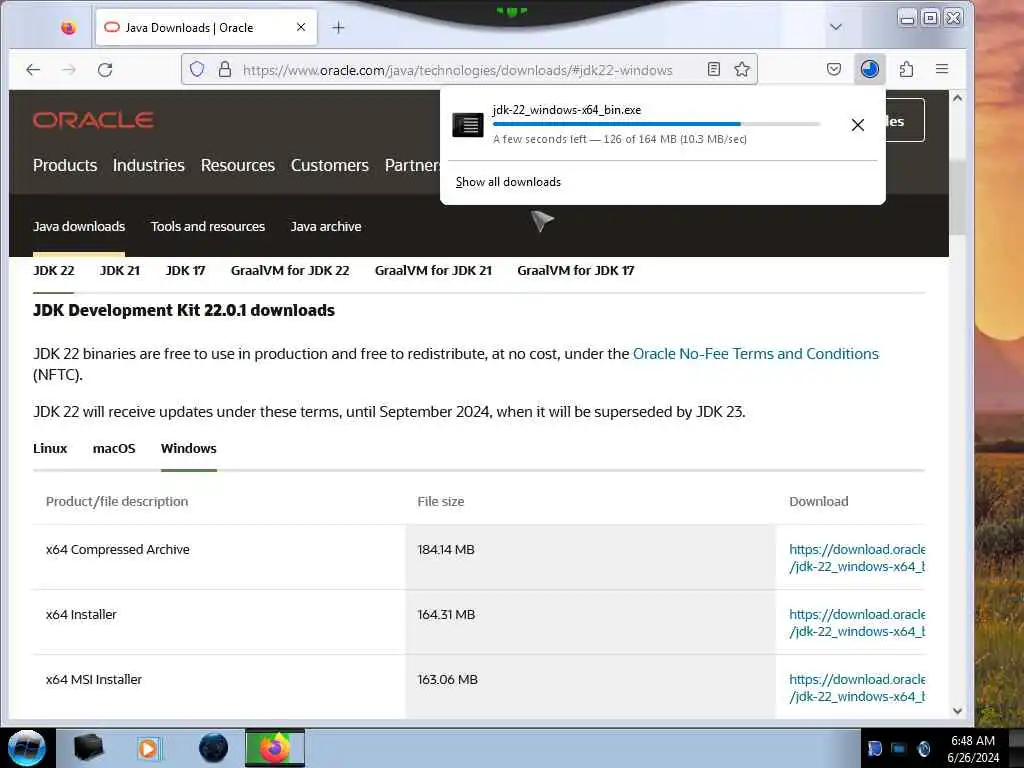Go back to the previous page
Screen dimensions: 1024x768
33,69
